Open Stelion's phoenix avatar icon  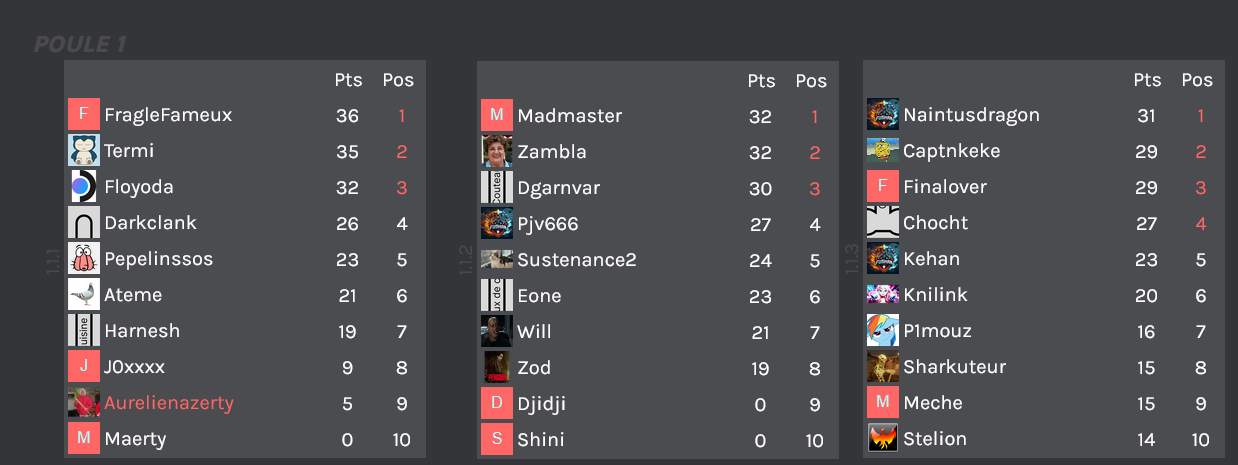[x=883, y=439]
